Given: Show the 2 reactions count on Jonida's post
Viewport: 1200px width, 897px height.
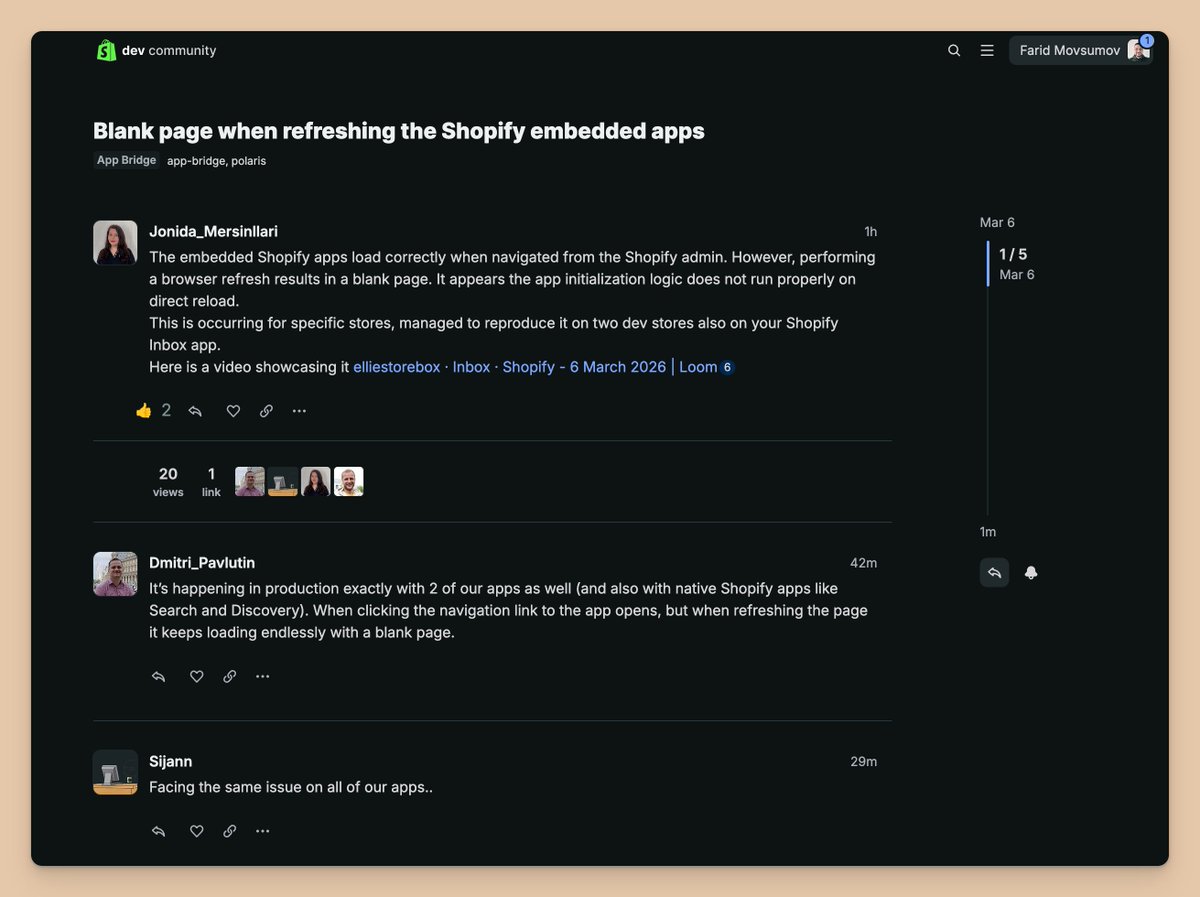Looking at the screenshot, I should coord(166,410).
